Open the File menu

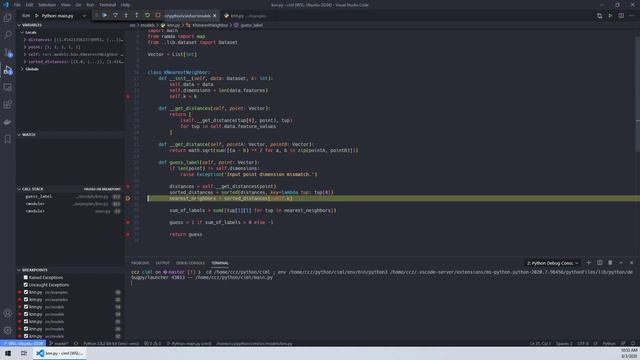(x=17, y=5)
